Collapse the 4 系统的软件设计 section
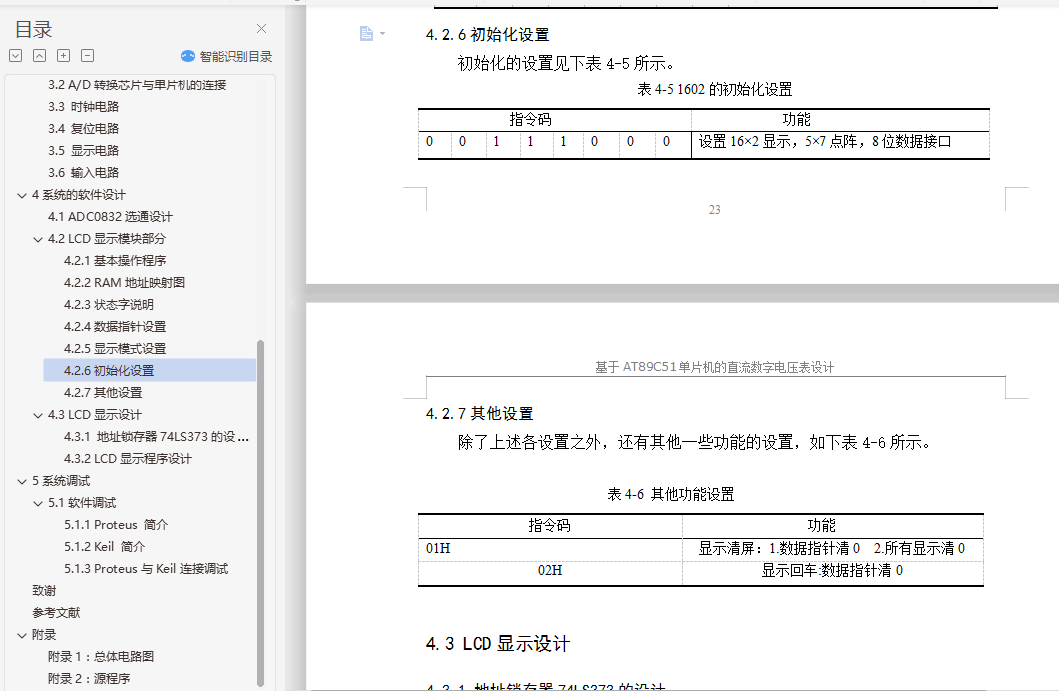The image size is (1059, 691). pos(22,195)
